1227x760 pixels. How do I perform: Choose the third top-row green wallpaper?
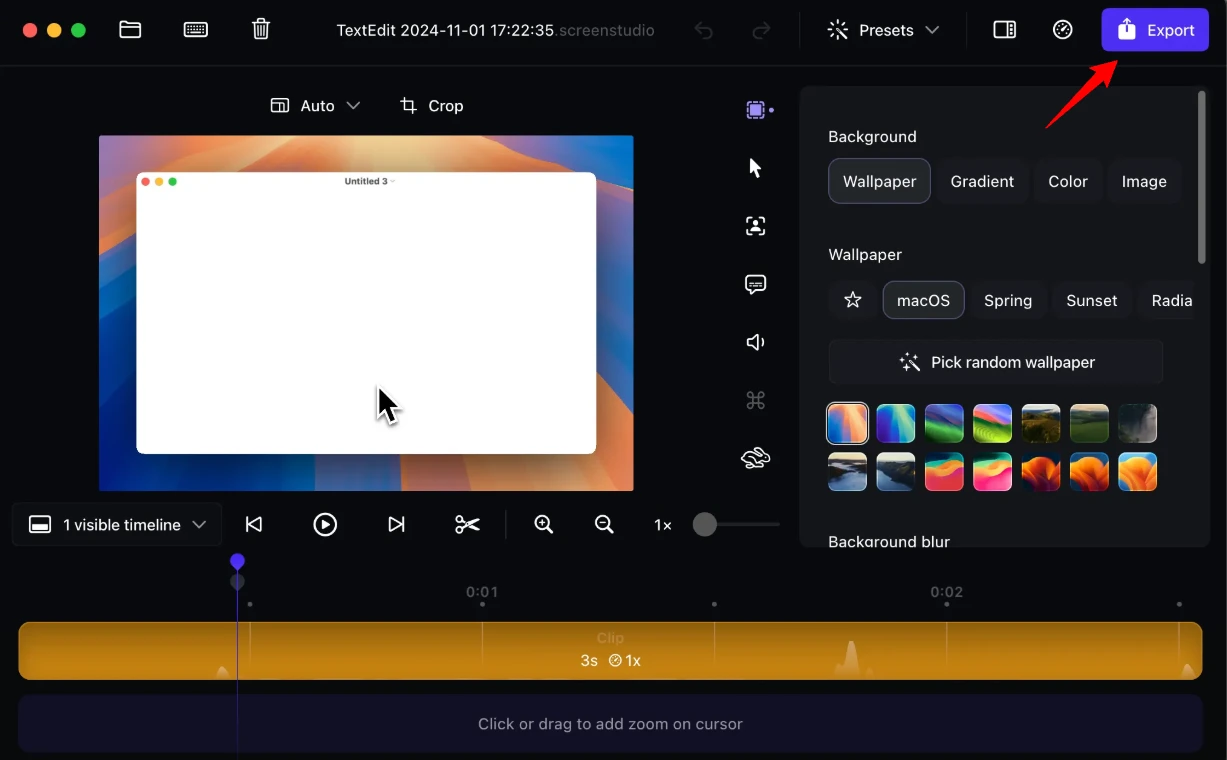click(944, 423)
